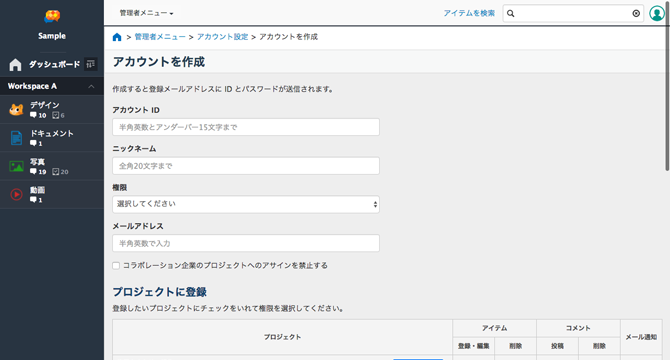This screenshot has width=670, height=360.
Task: Click comment count icon under ドキュメント
Action: pos(33,143)
